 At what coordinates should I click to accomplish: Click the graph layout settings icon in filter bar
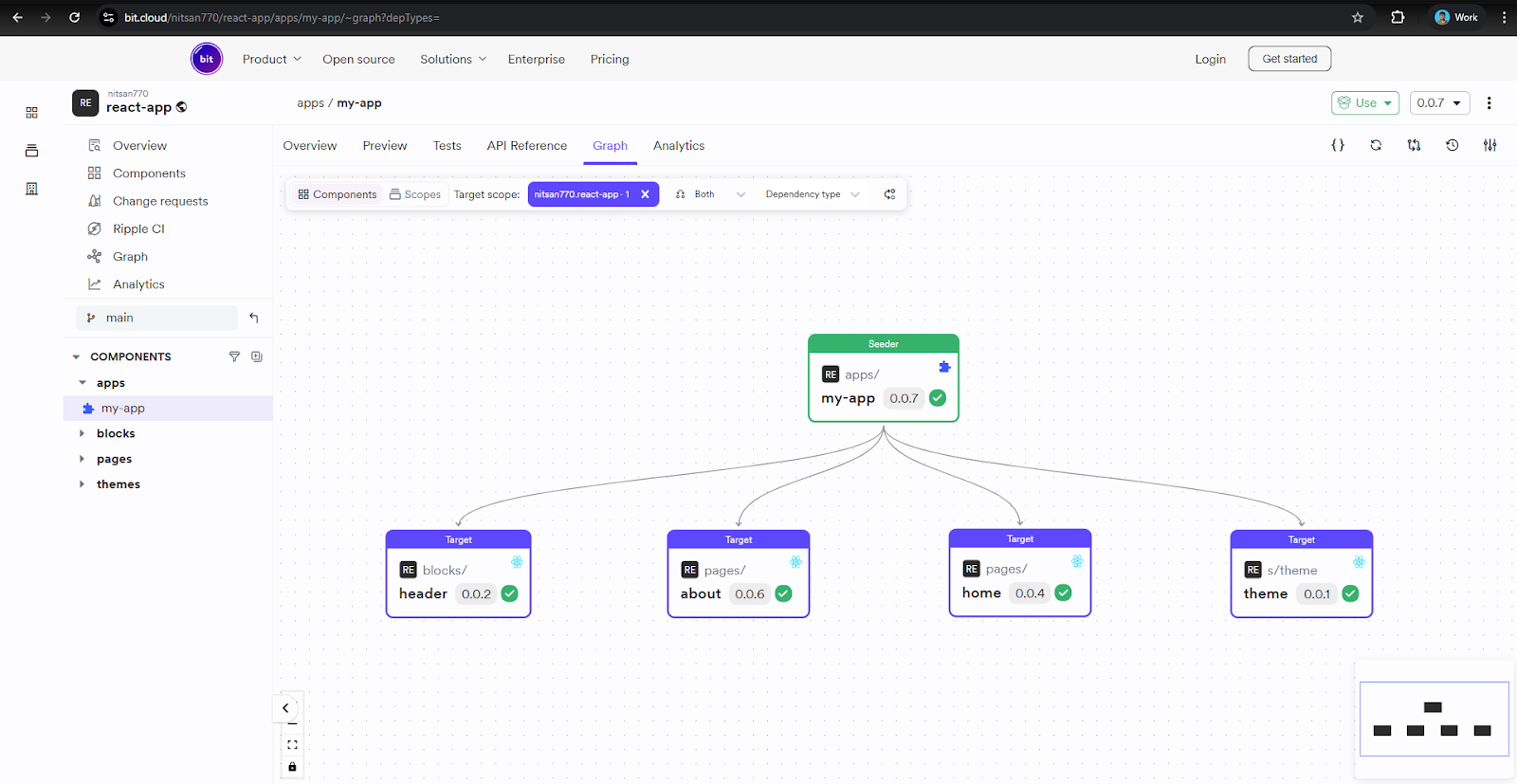tap(889, 194)
